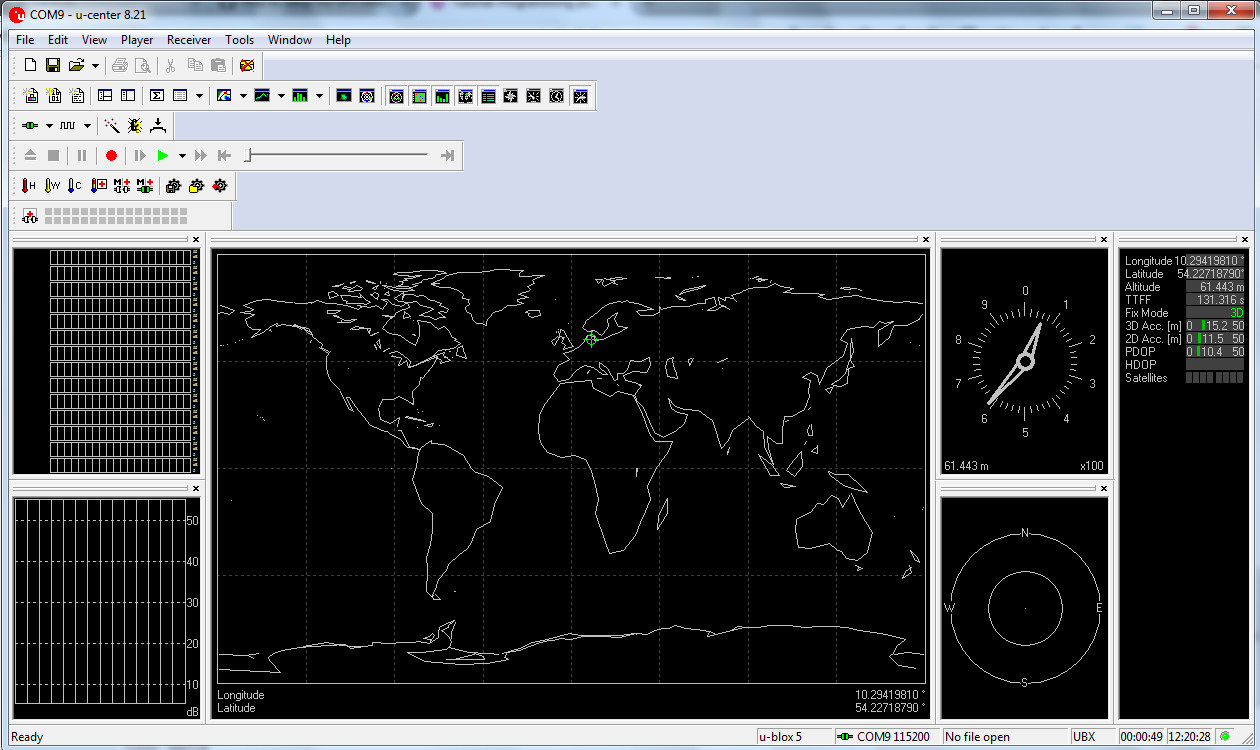Viewport: 1260px width, 750px height.
Task: Open the Receiver menu
Action: coord(189,40)
